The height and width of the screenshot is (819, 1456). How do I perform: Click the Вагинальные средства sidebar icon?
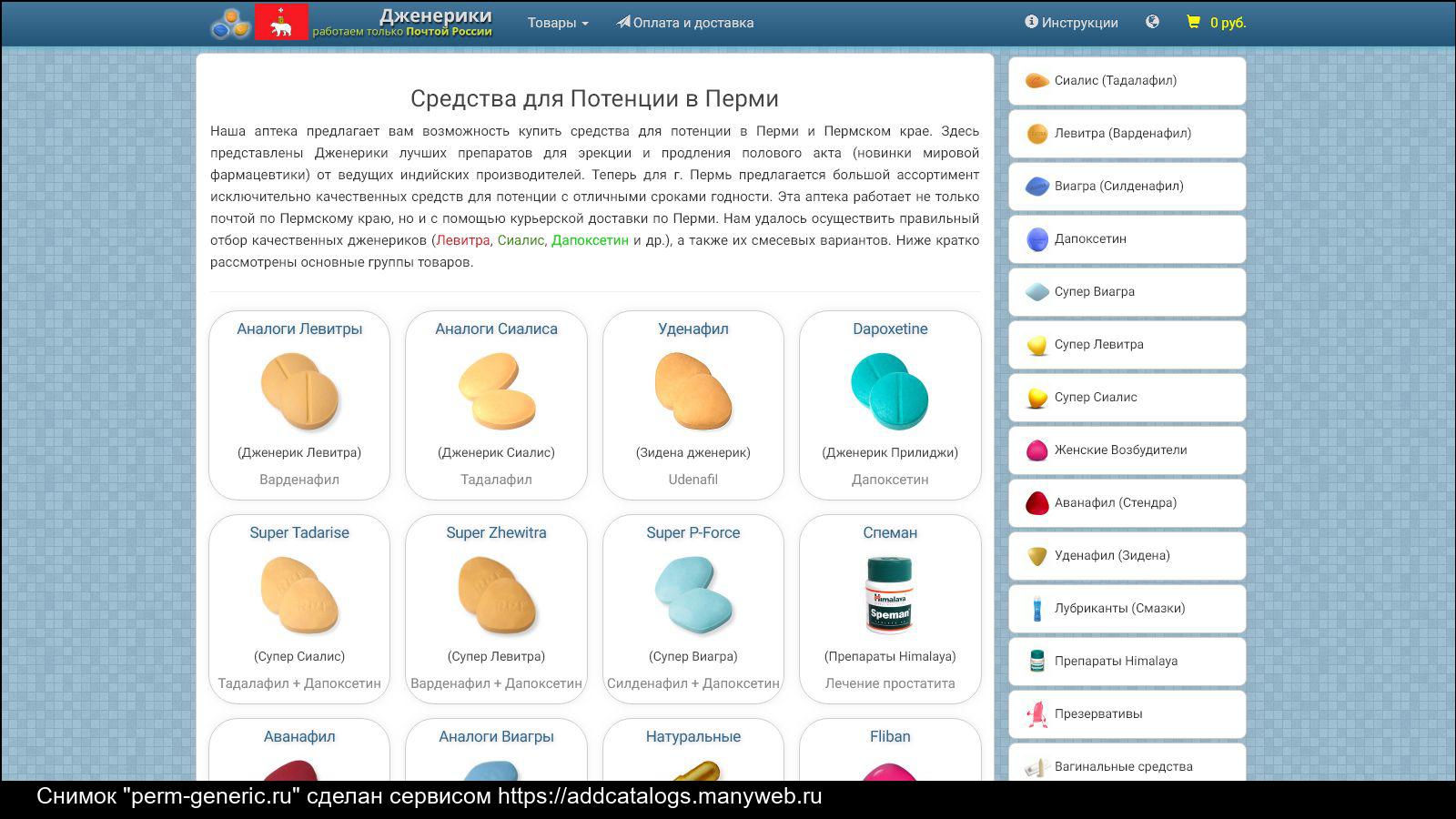click(1036, 767)
